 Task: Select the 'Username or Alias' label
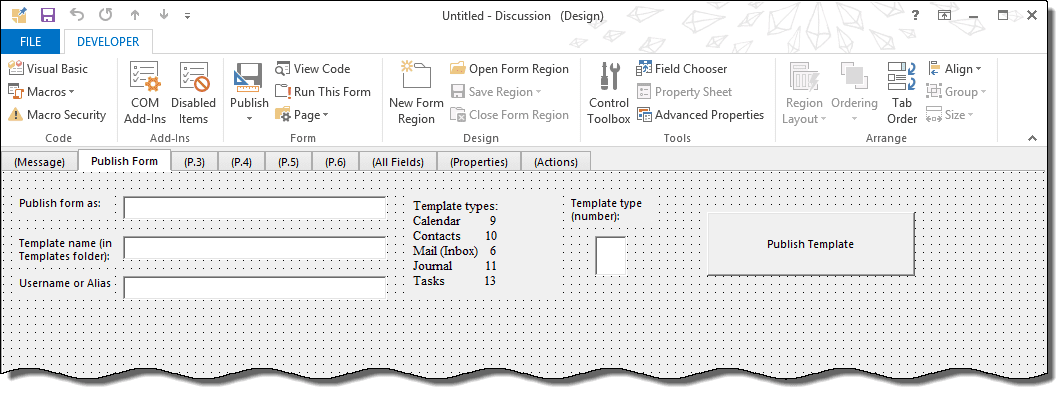(65, 283)
